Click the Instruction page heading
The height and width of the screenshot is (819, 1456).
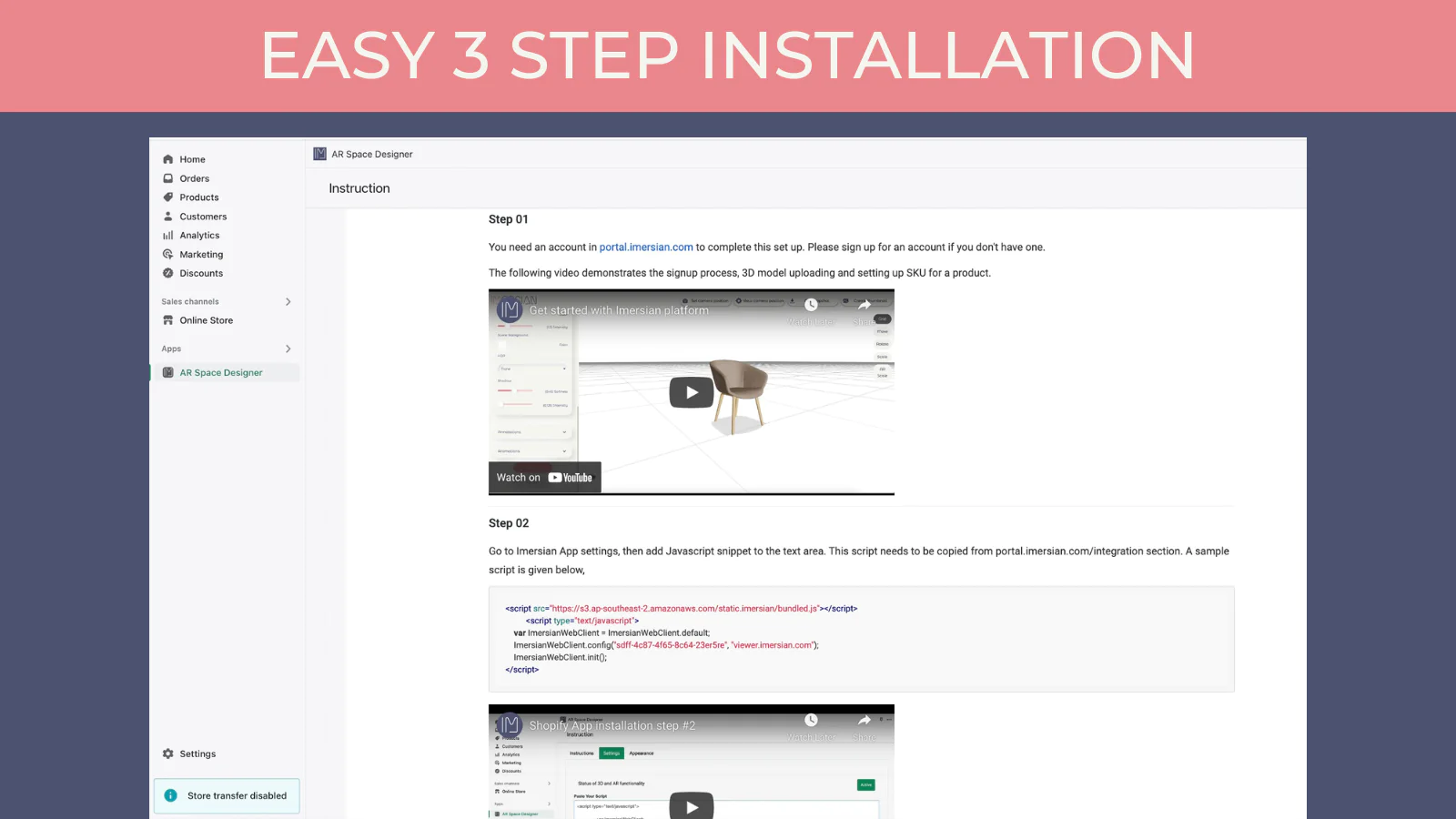click(359, 188)
